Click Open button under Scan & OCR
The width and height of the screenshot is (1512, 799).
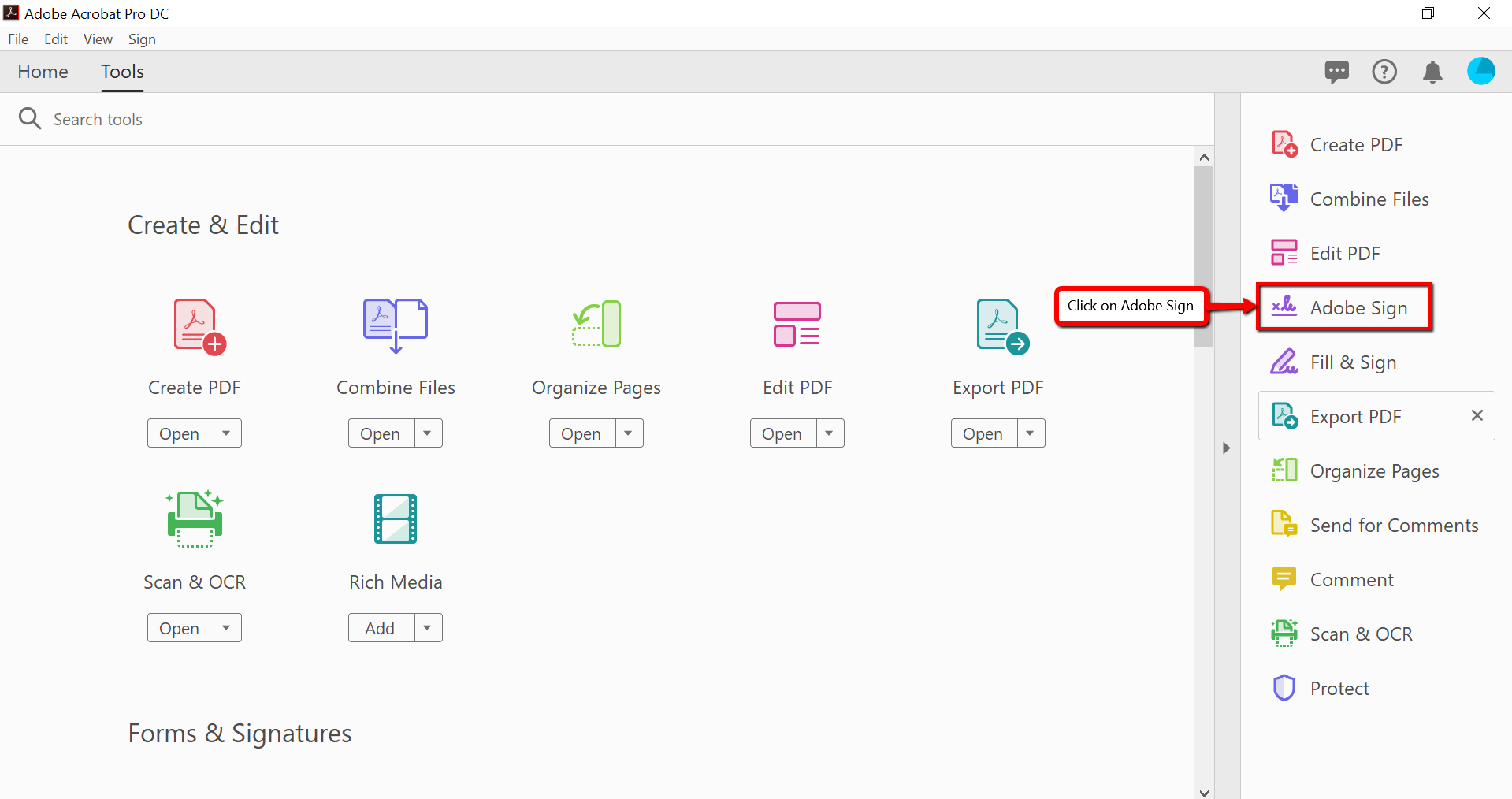click(x=180, y=628)
